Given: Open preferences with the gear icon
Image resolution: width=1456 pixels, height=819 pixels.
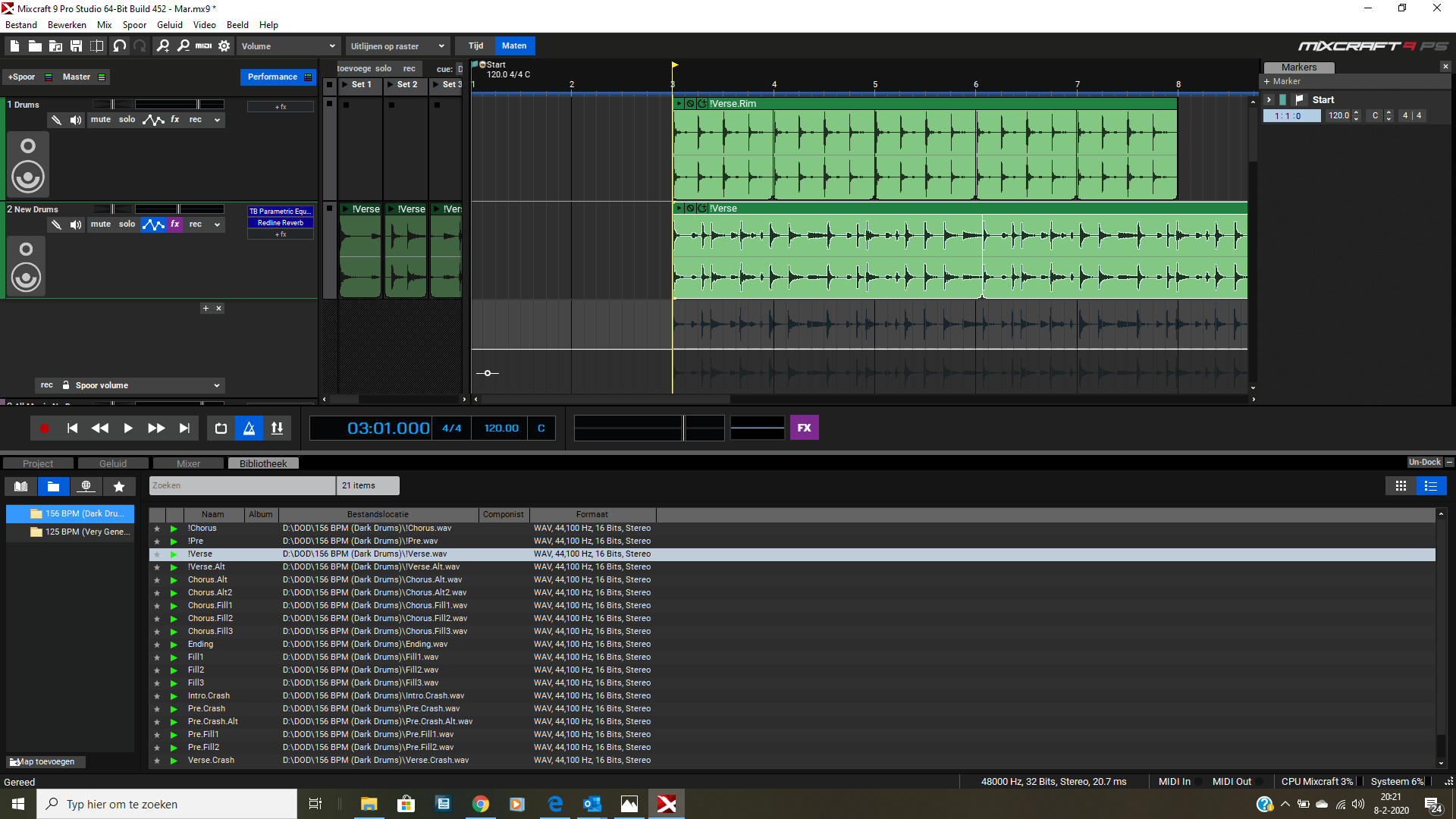Looking at the screenshot, I should click(224, 46).
